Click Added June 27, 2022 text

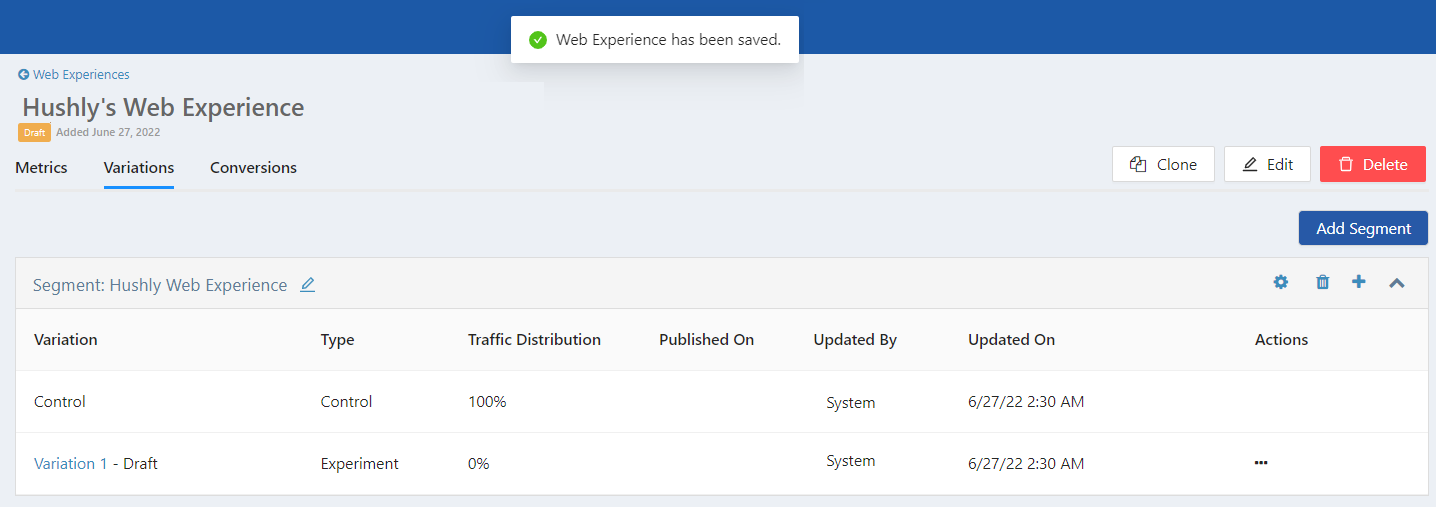pyautogui.click(x=108, y=132)
